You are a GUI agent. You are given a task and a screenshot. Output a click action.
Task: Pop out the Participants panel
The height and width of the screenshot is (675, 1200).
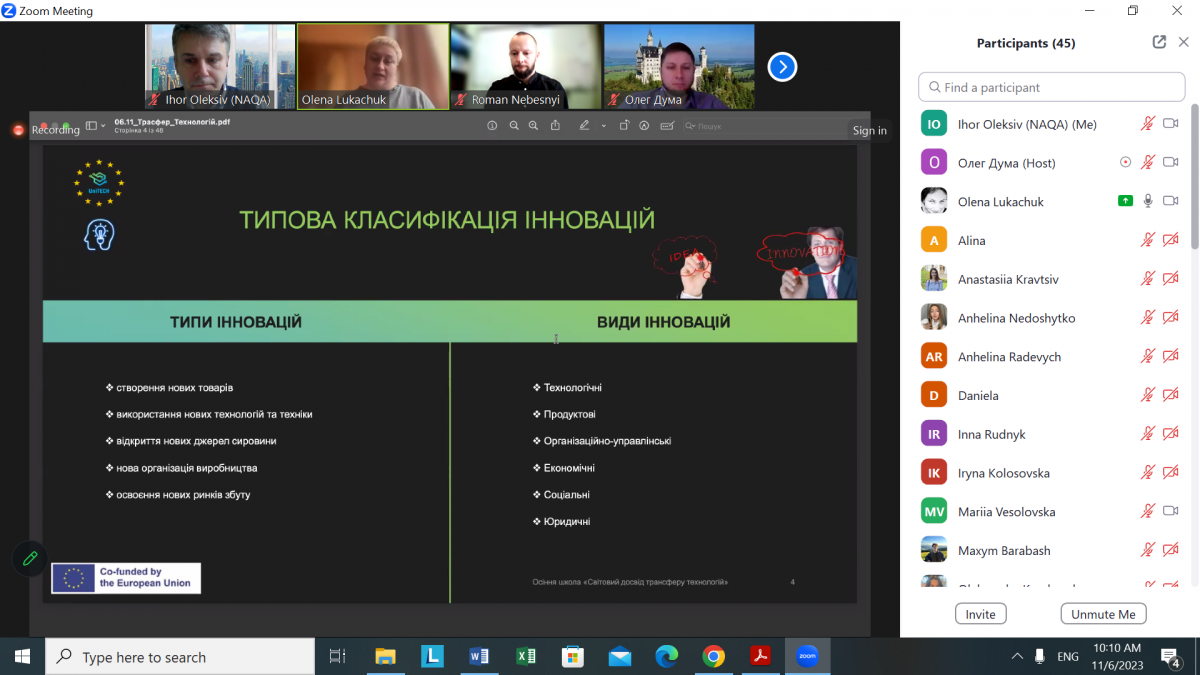tap(1158, 42)
